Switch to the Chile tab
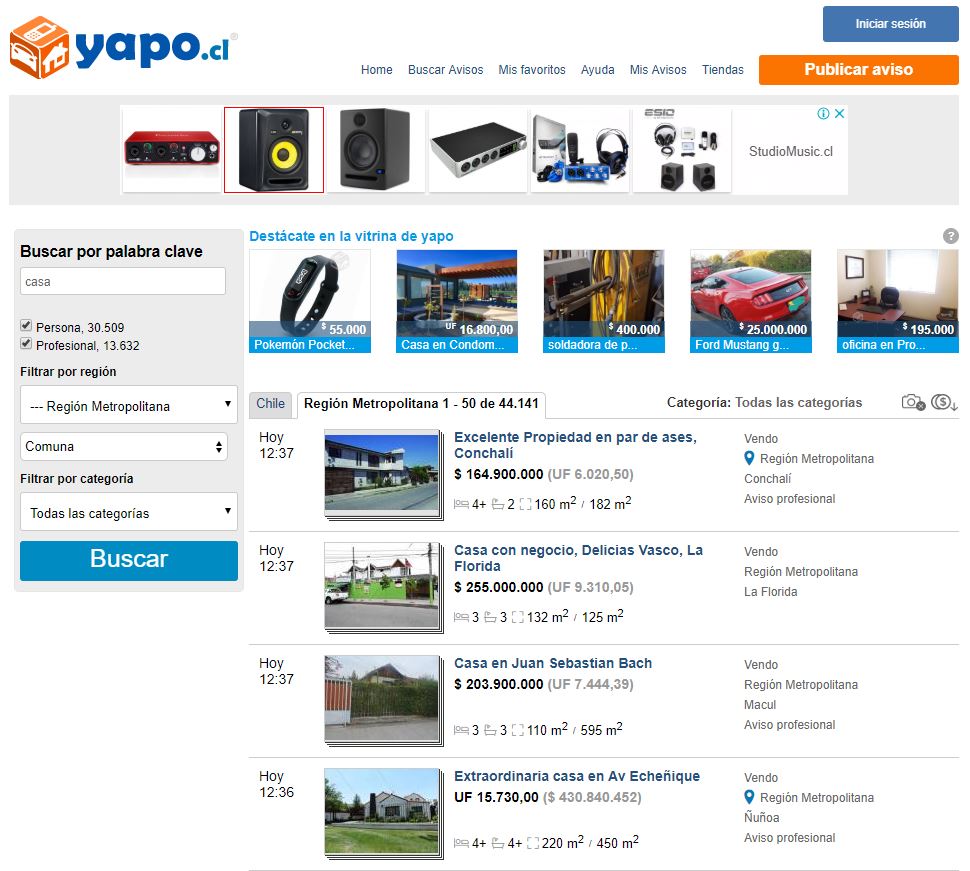This screenshot has height=871, width=970. point(270,404)
